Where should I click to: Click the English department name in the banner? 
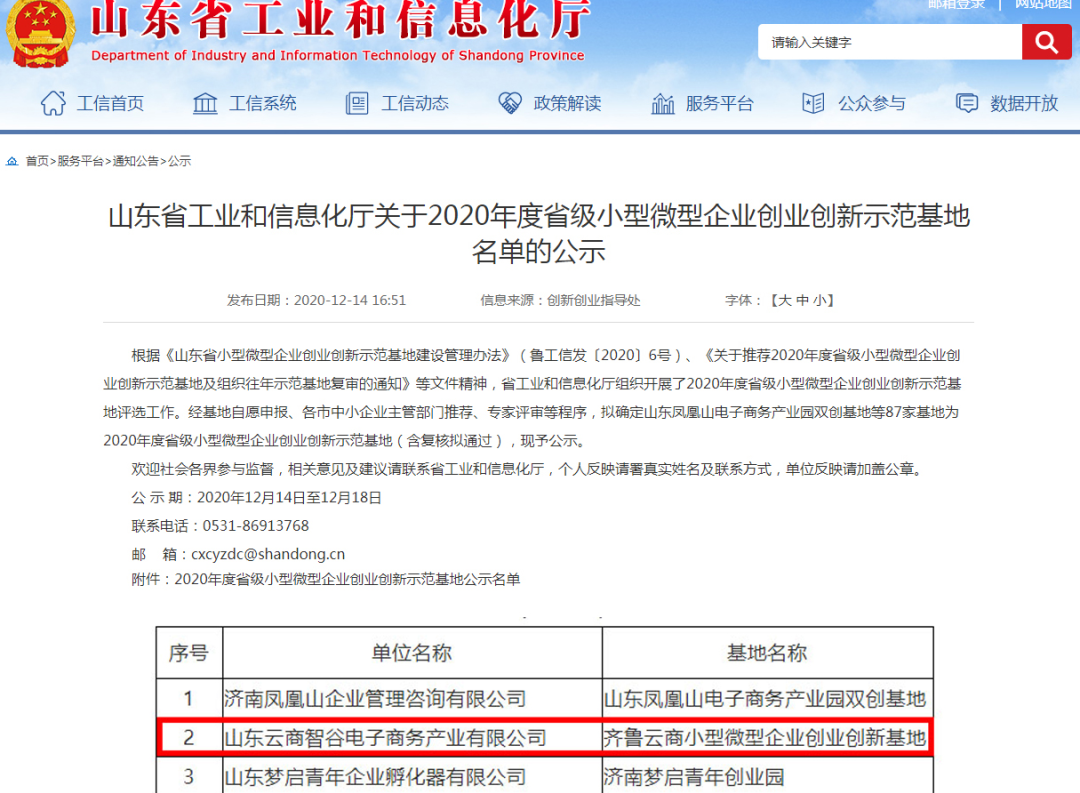[338, 56]
